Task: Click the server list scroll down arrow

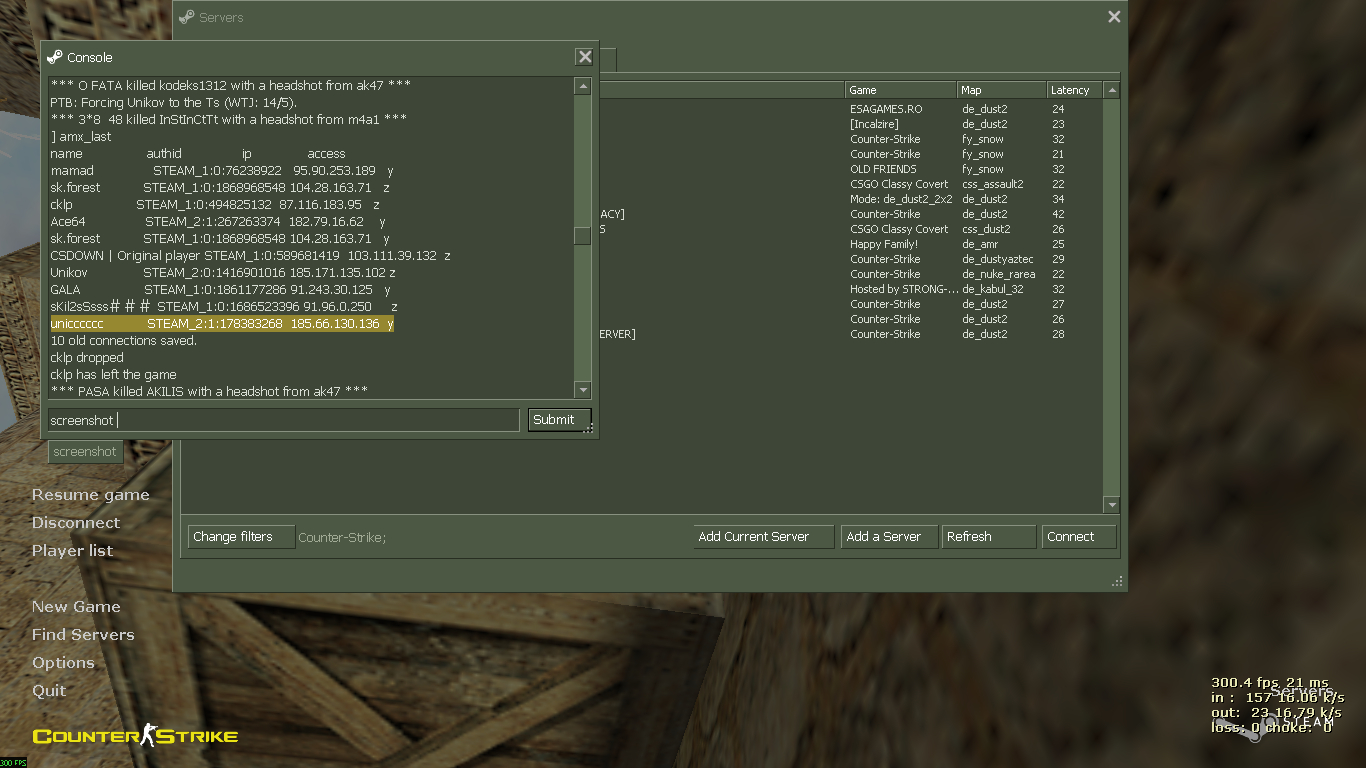Action: (x=1111, y=505)
